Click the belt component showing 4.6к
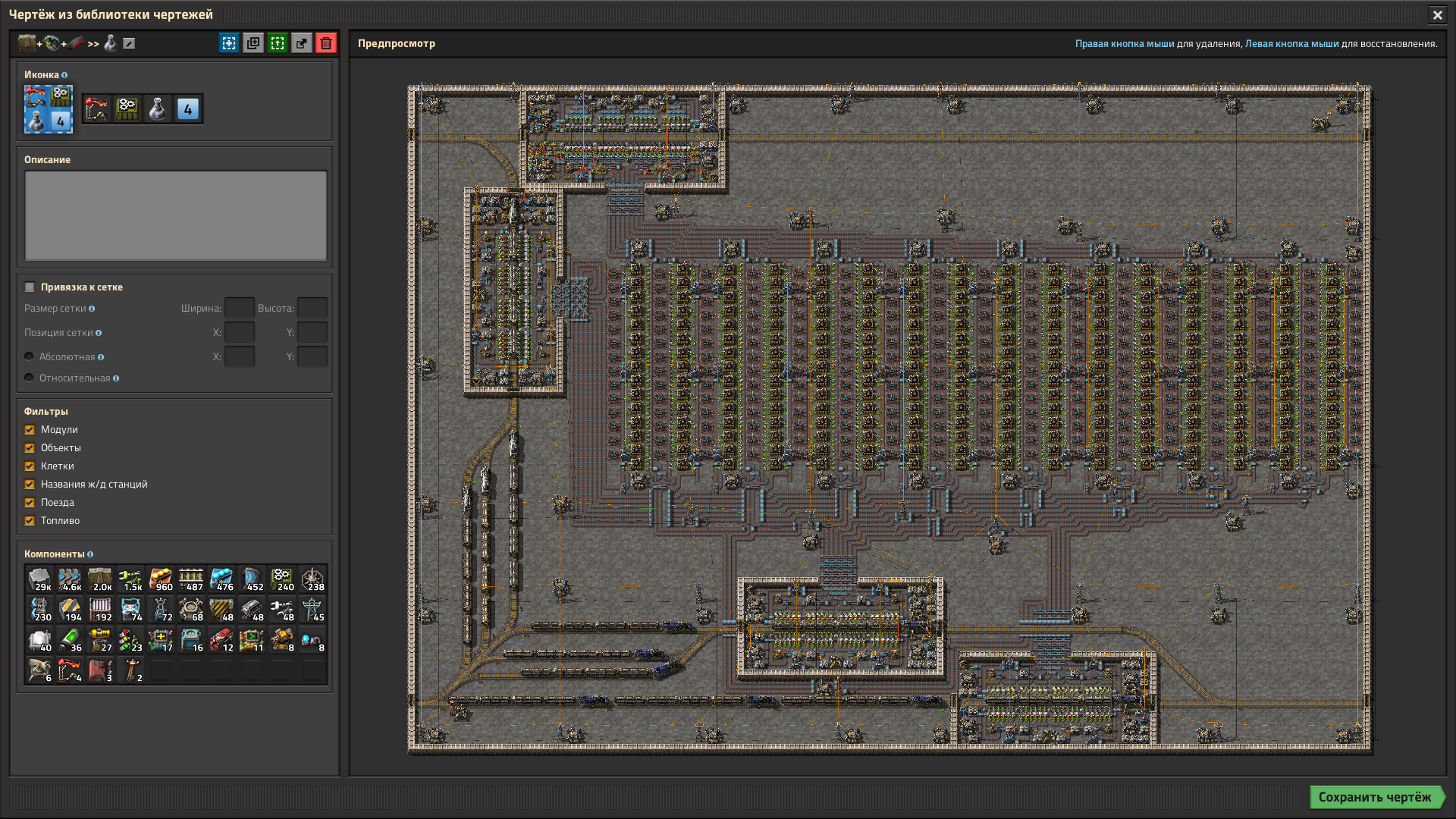 tap(70, 579)
